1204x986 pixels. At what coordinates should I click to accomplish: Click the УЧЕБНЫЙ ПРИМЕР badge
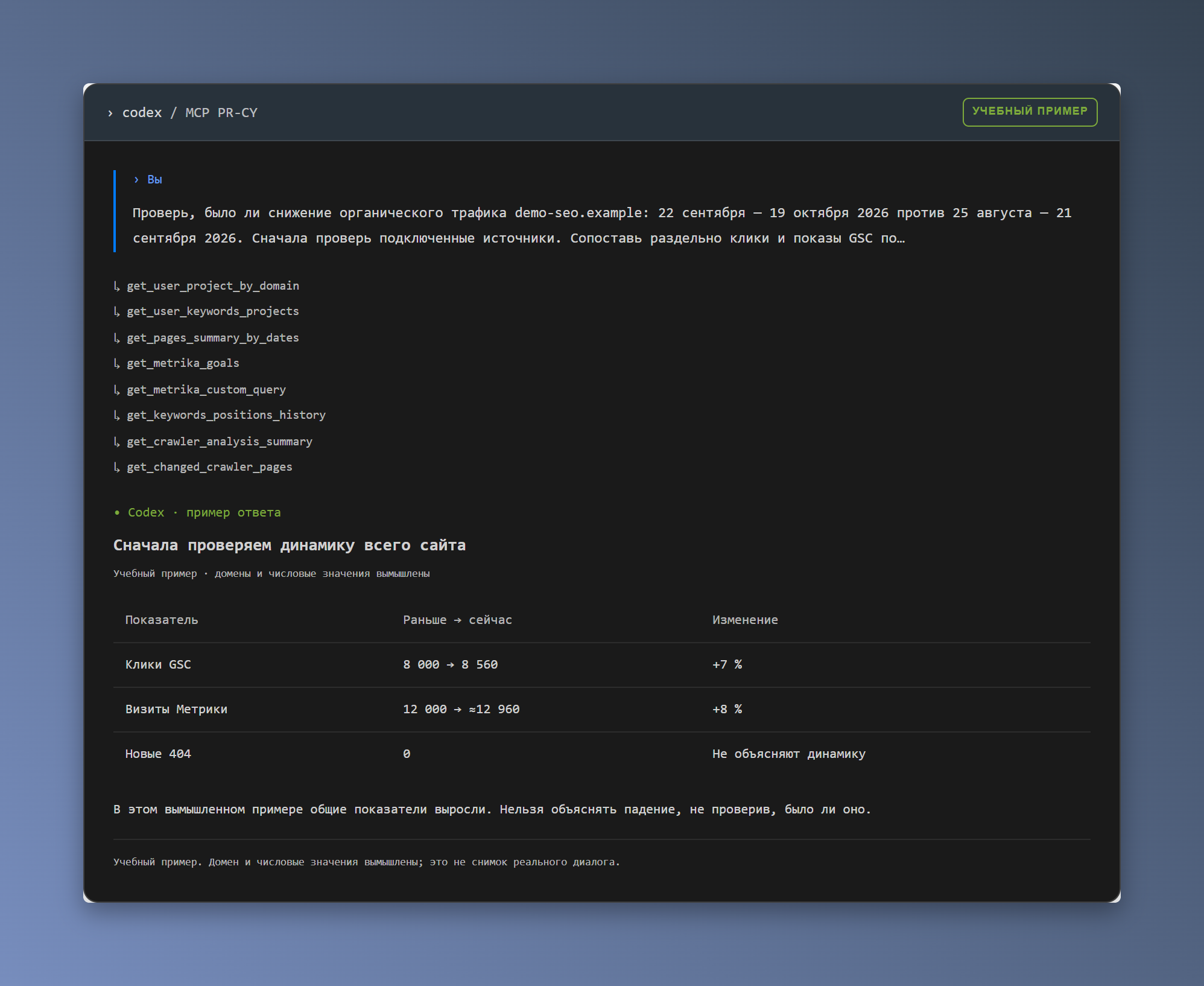click(x=1030, y=112)
